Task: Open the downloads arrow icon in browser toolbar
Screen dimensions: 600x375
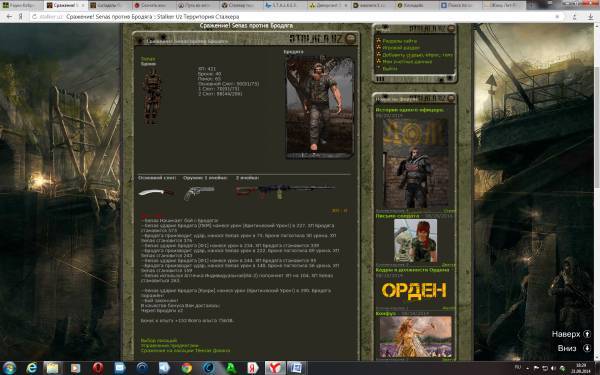Action: 590,17
